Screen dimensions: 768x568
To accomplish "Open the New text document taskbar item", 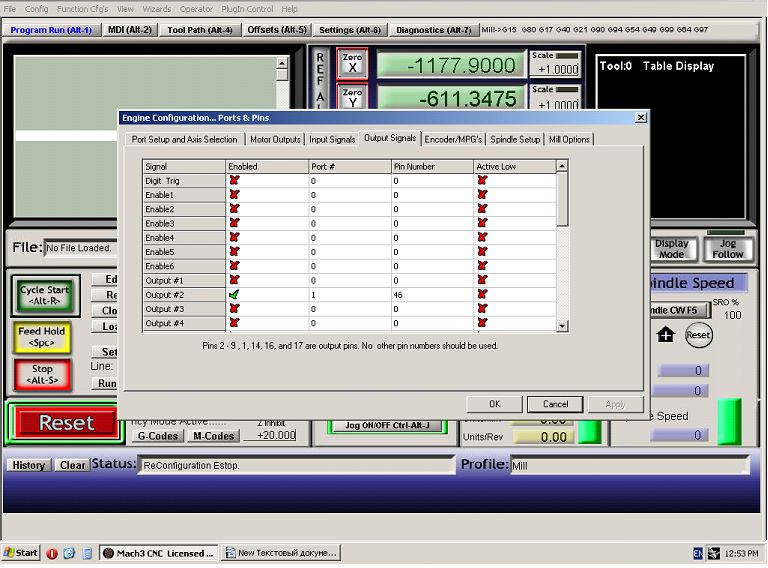I will pos(281,553).
